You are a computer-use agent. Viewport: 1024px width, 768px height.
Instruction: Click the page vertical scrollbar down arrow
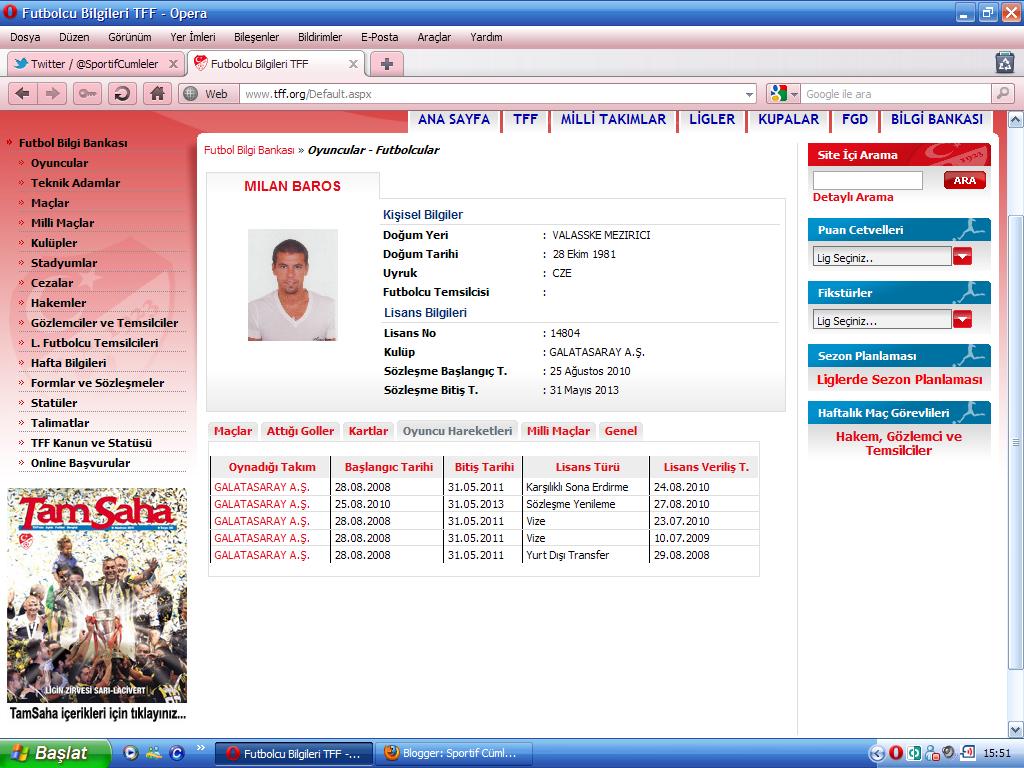click(1016, 729)
